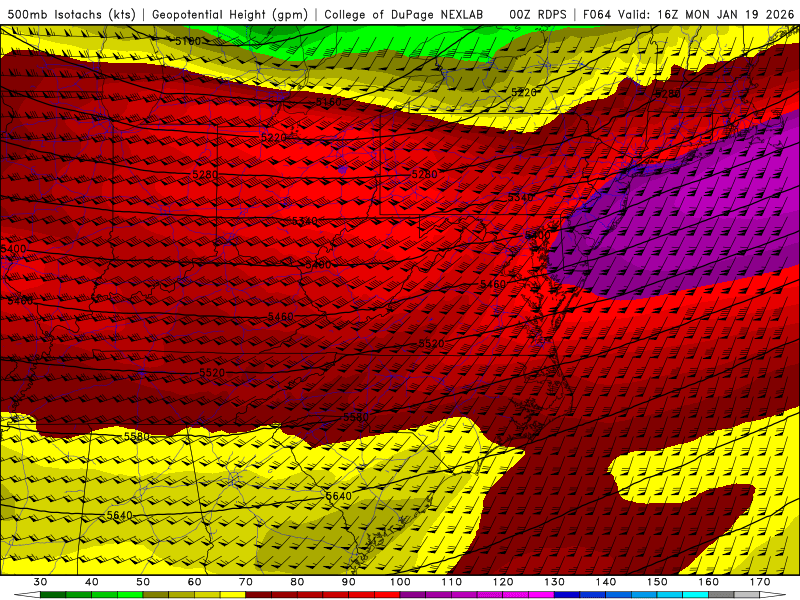Select the 'Valid: 16Z MON JAN 19 2026' text

[706, 15]
